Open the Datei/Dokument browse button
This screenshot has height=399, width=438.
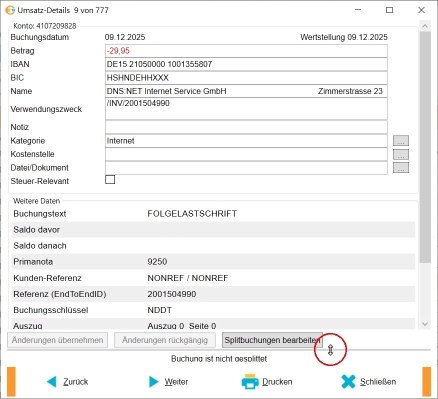click(401, 168)
